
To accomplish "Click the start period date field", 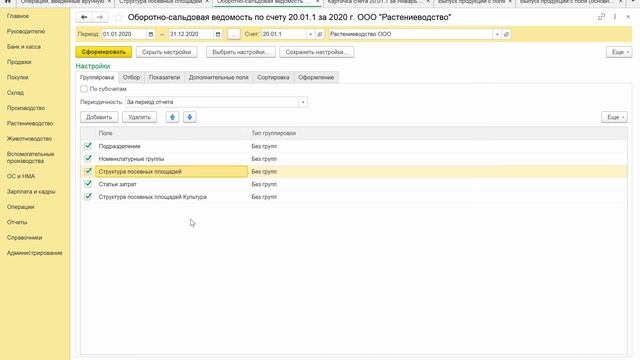I will click(x=124, y=34).
